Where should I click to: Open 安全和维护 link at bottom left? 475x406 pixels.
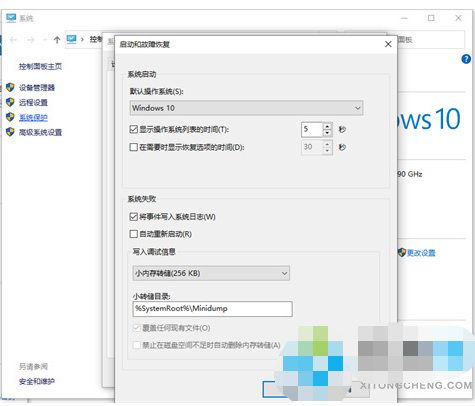pyautogui.click(x=37, y=381)
